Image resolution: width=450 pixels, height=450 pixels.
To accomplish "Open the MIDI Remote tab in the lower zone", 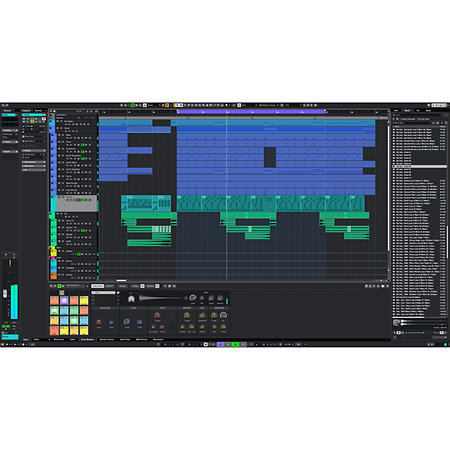I will [141, 339].
